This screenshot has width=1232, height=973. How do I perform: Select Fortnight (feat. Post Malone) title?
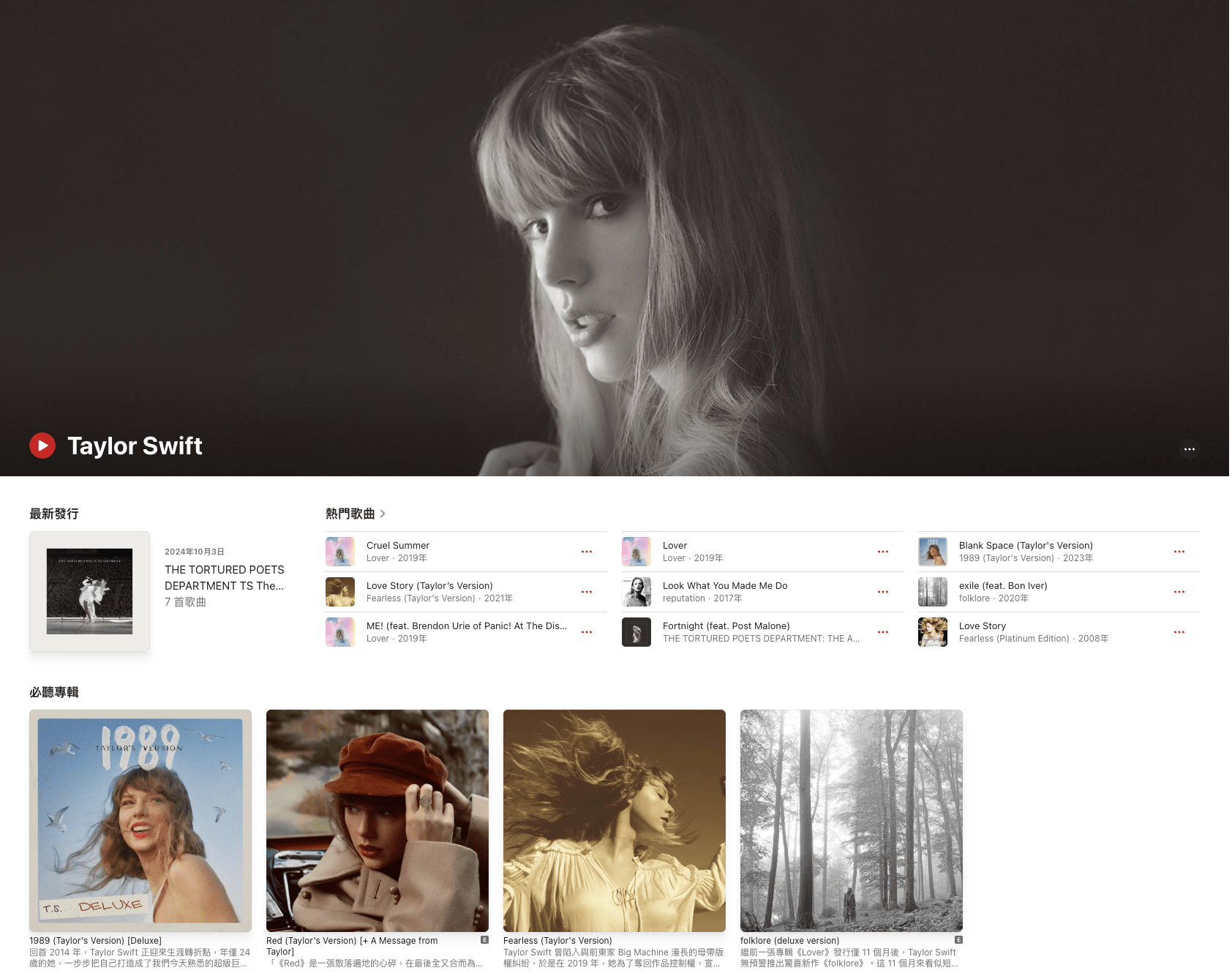[726, 625]
